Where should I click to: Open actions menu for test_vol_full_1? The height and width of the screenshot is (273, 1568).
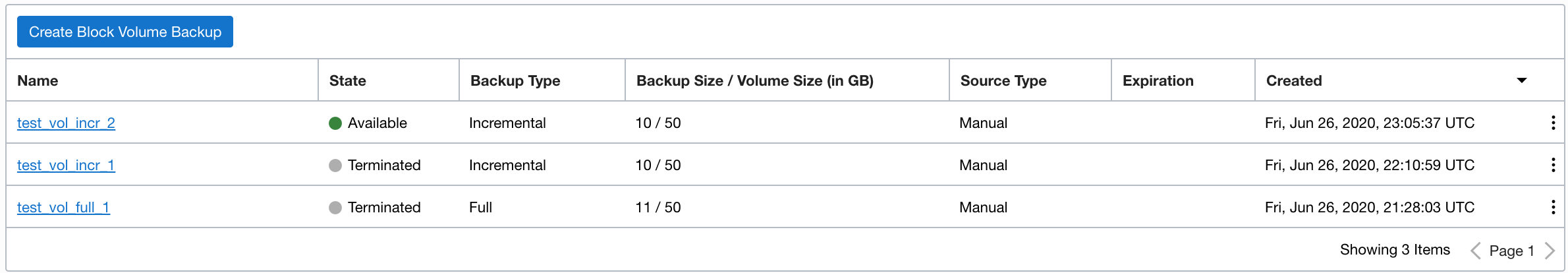1553,207
